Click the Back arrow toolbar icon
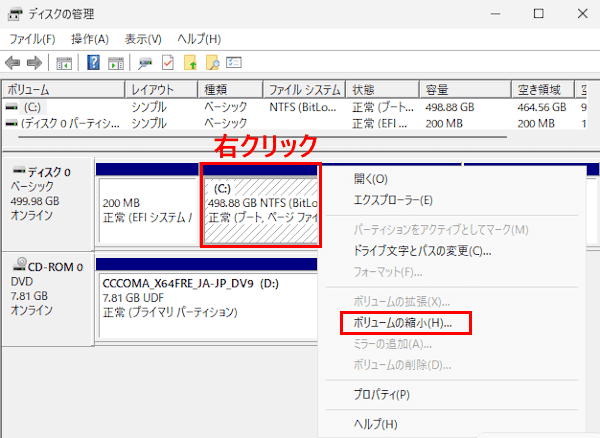The image size is (600, 438). coord(13,63)
